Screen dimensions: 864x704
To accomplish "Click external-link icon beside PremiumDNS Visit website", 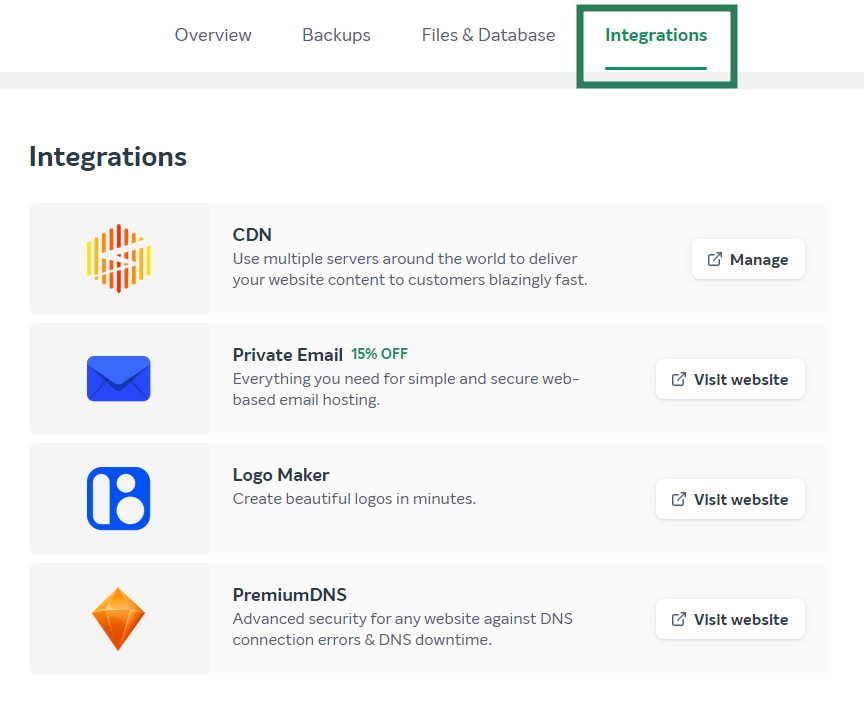I will (x=679, y=619).
